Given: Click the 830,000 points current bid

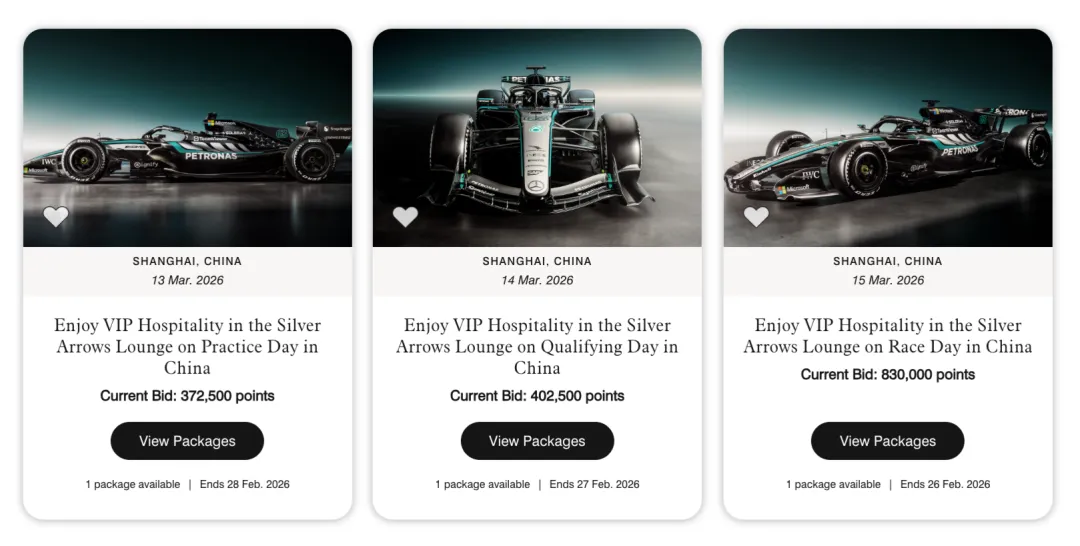Looking at the screenshot, I should tap(888, 375).
